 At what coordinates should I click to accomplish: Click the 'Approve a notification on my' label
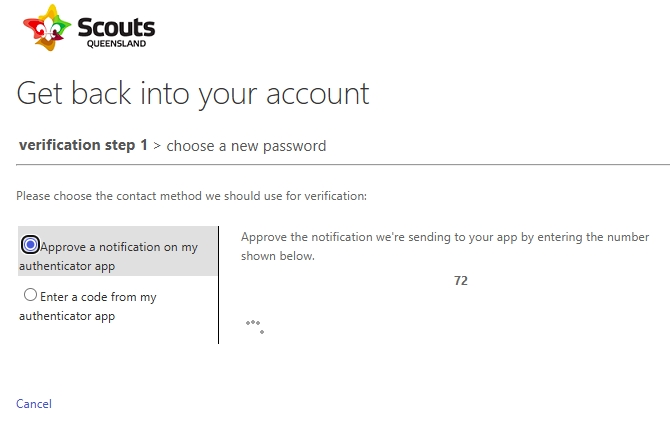[119, 247]
